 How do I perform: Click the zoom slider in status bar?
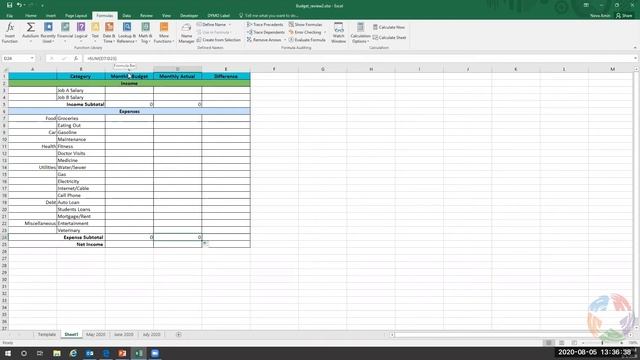click(x=602, y=343)
